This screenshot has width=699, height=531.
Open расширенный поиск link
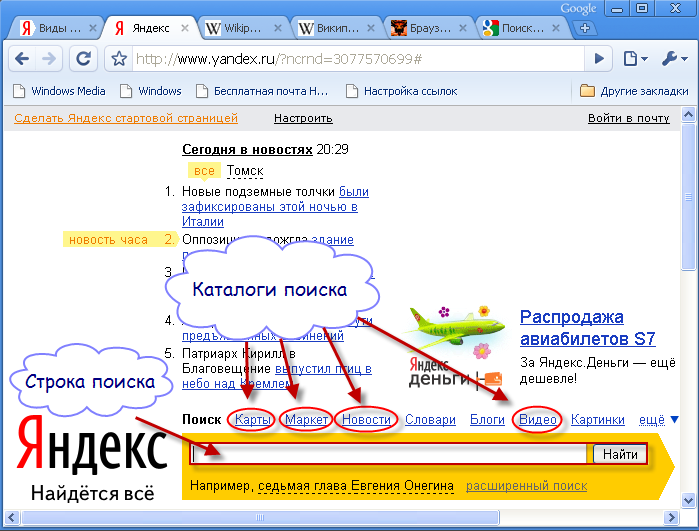[526, 486]
